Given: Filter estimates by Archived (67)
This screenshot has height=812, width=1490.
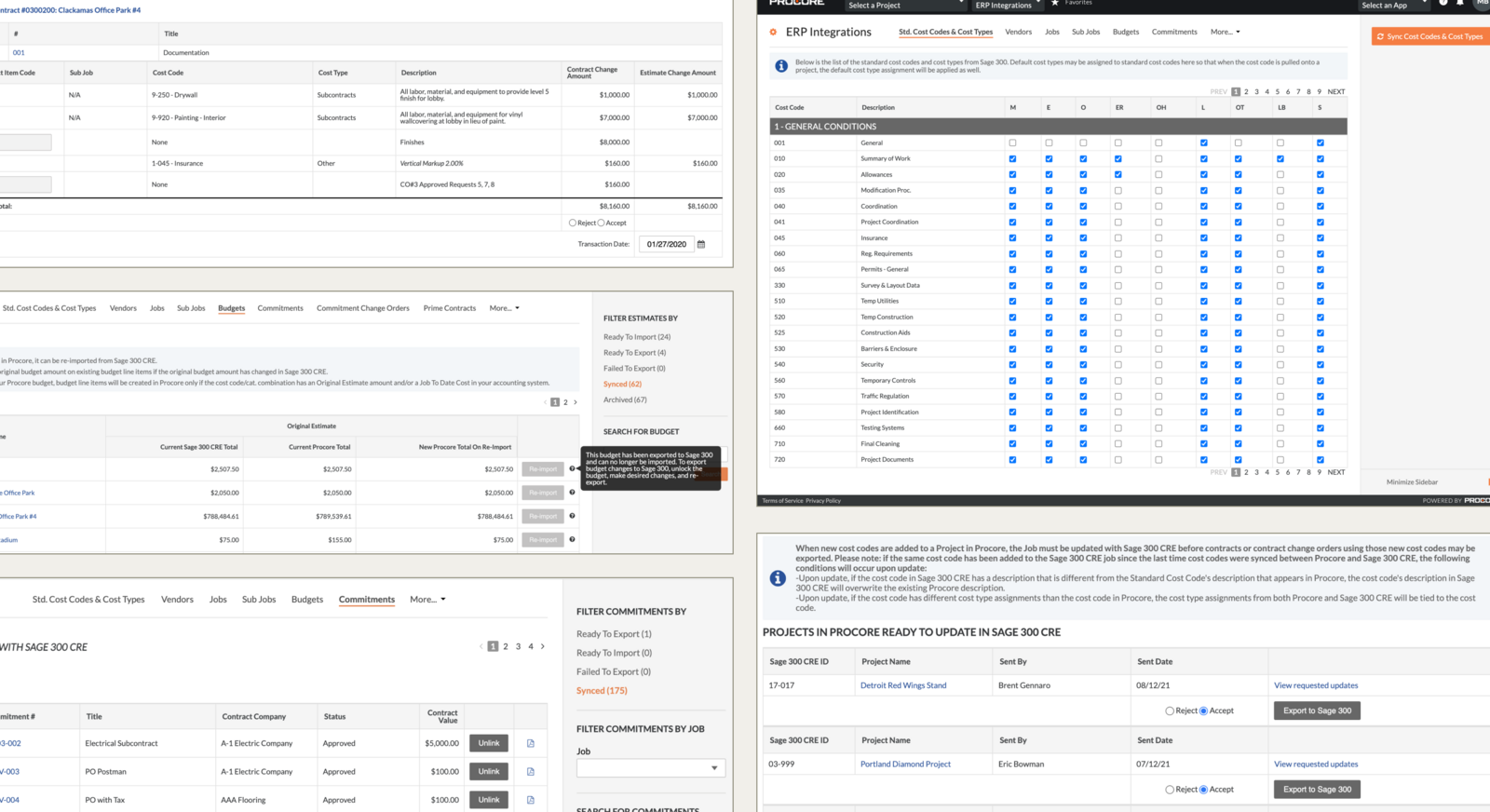Looking at the screenshot, I should coord(625,399).
